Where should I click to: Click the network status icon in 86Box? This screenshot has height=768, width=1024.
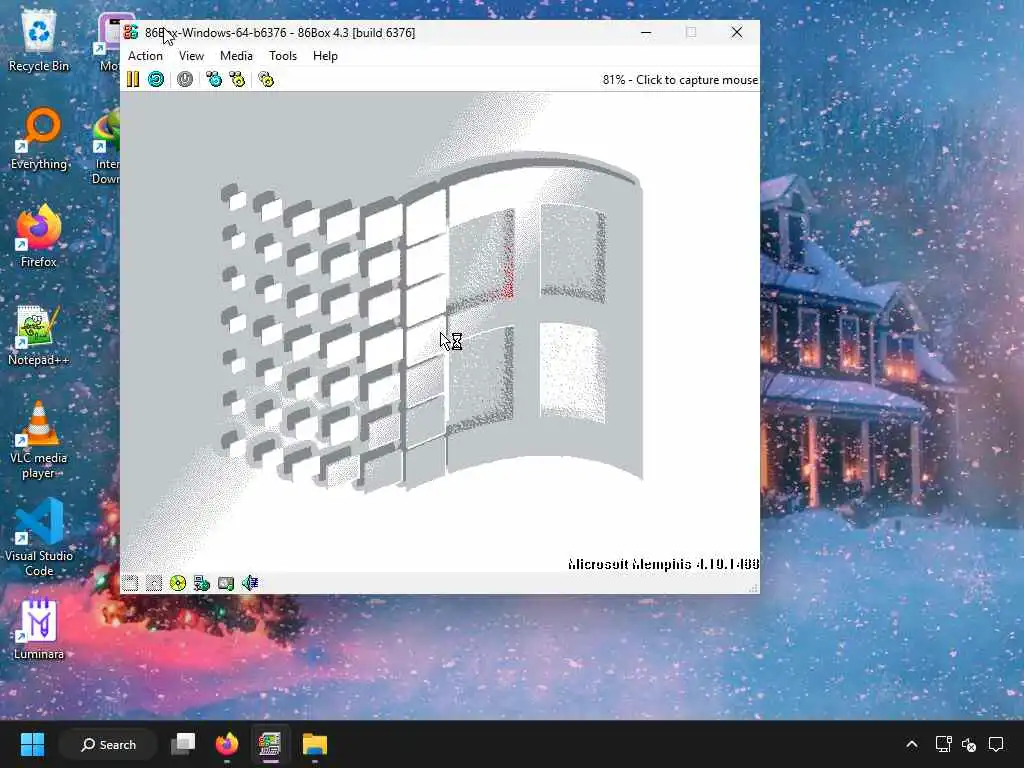pyautogui.click(x=202, y=583)
